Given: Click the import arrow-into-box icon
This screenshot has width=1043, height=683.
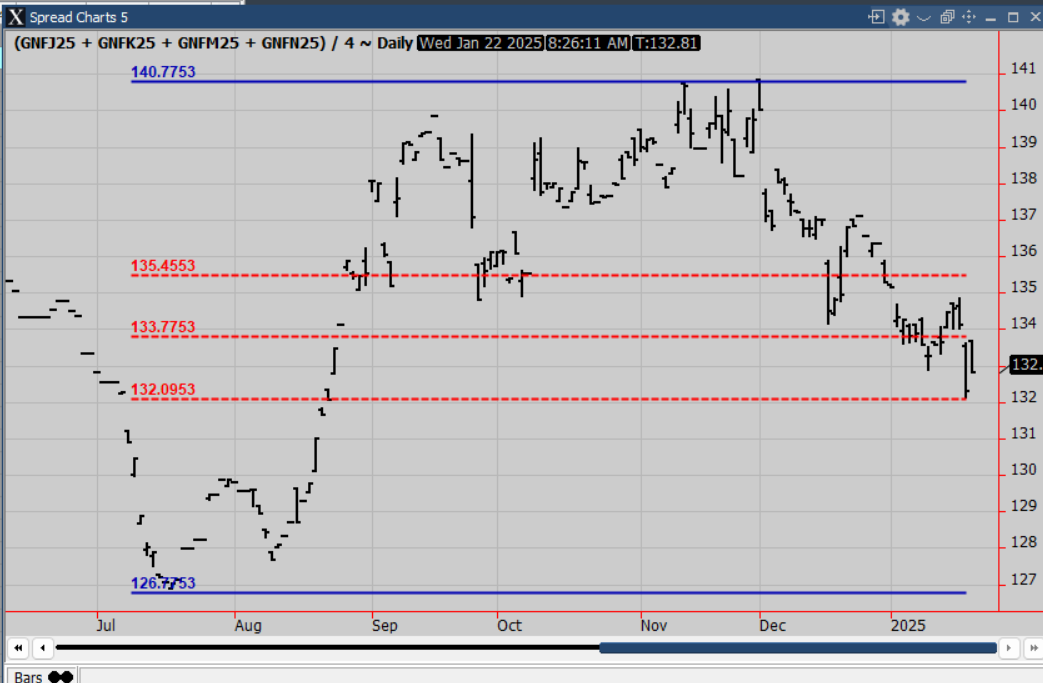Looking at the screenshot, I should [x=877, y=17].
